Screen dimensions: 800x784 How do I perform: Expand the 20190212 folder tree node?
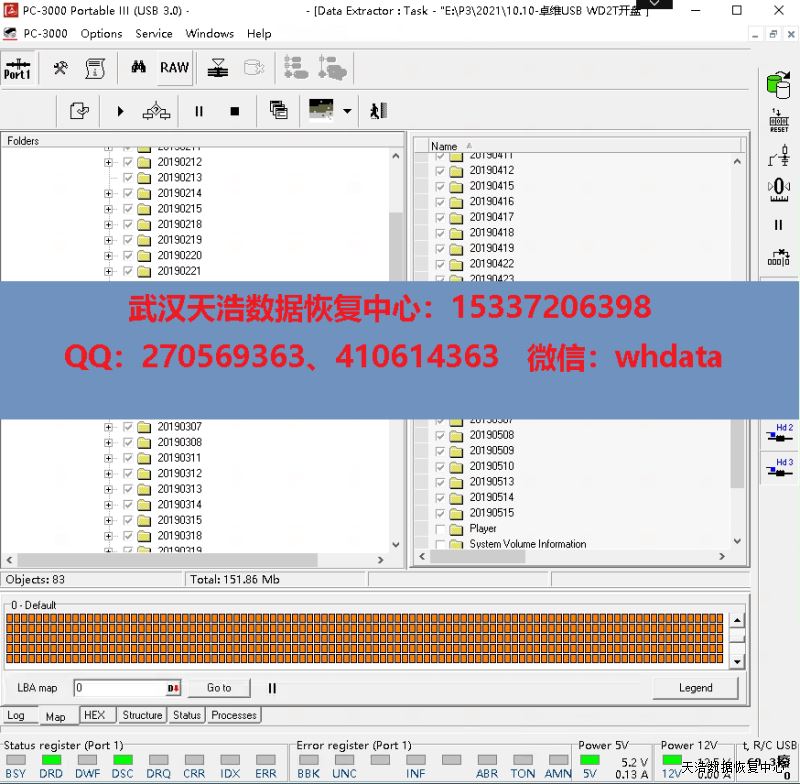click(x=108, y=162)
